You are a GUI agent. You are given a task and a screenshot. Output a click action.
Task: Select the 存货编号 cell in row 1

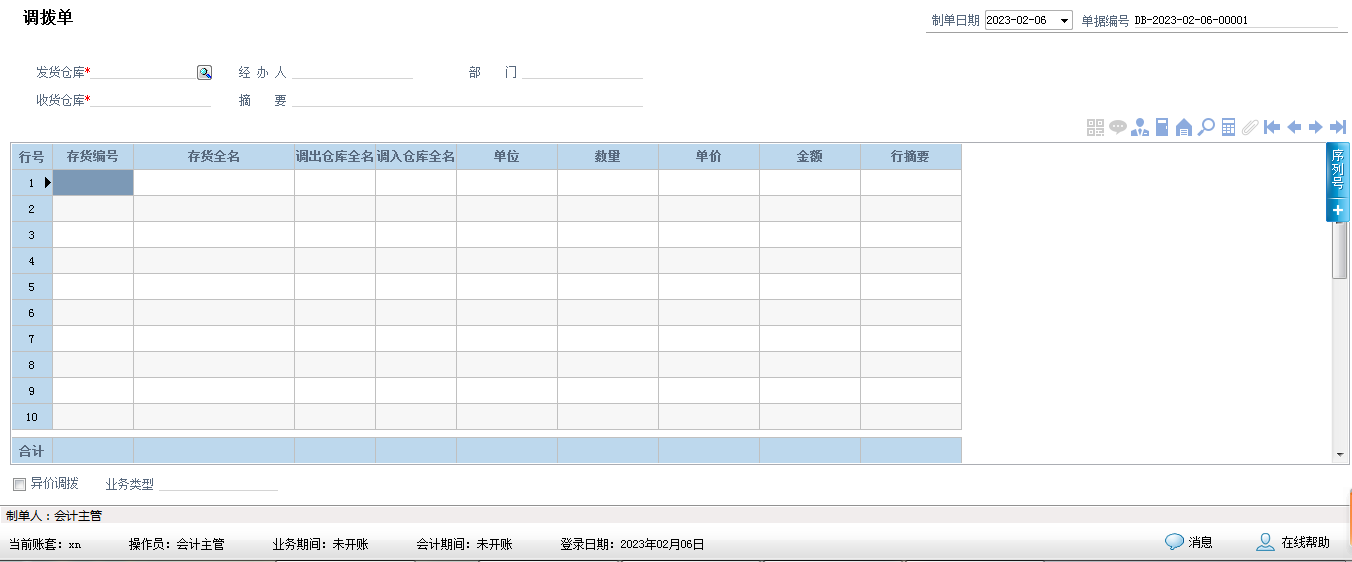93,183
